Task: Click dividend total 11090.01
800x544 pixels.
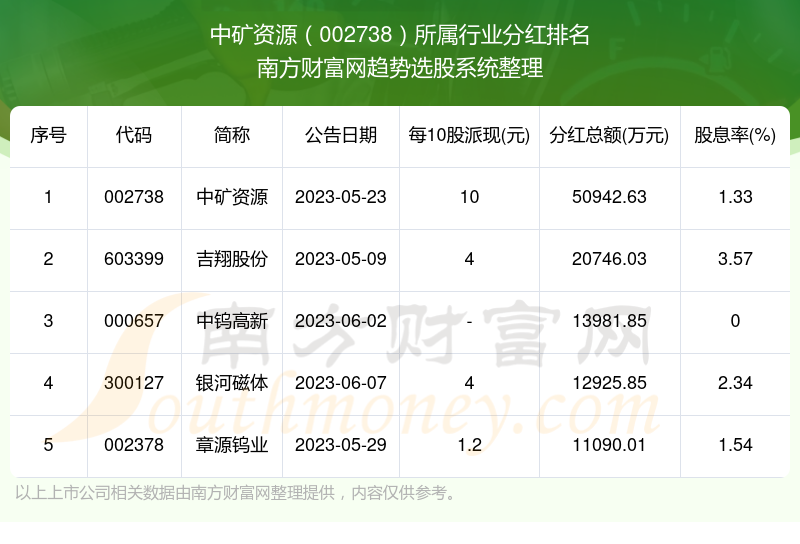Action: (x=609, y=445)
